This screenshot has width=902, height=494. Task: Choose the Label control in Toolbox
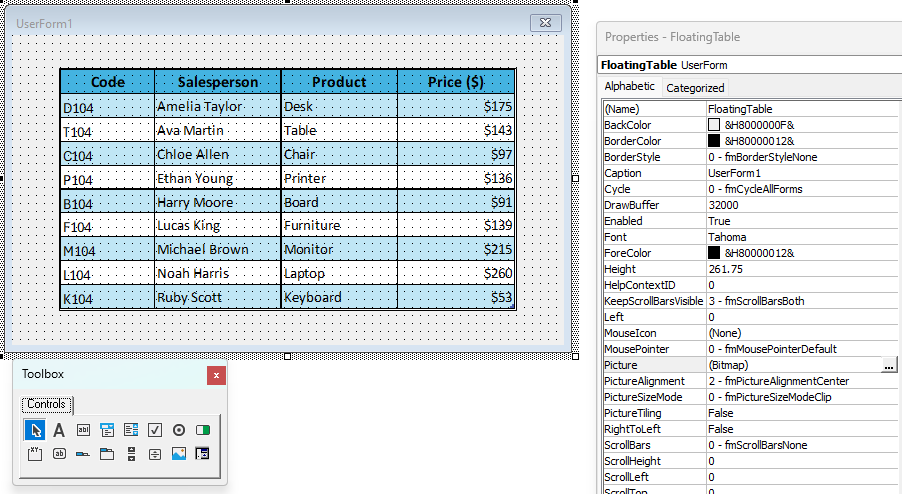[59, 430]
